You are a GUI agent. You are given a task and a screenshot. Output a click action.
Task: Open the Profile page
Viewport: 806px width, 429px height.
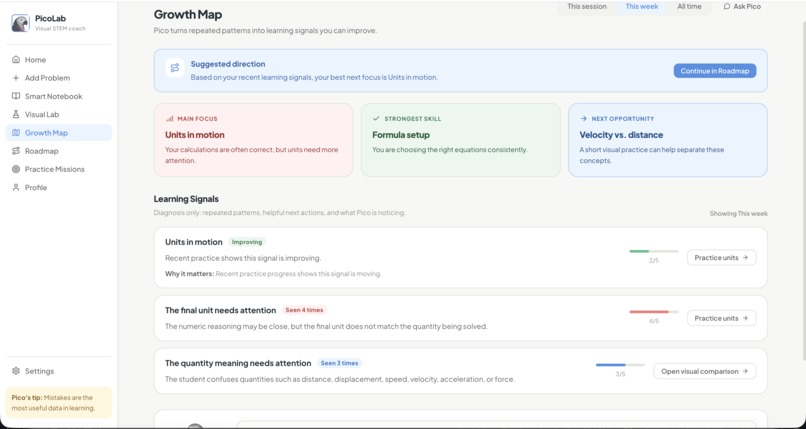(59, 188)
